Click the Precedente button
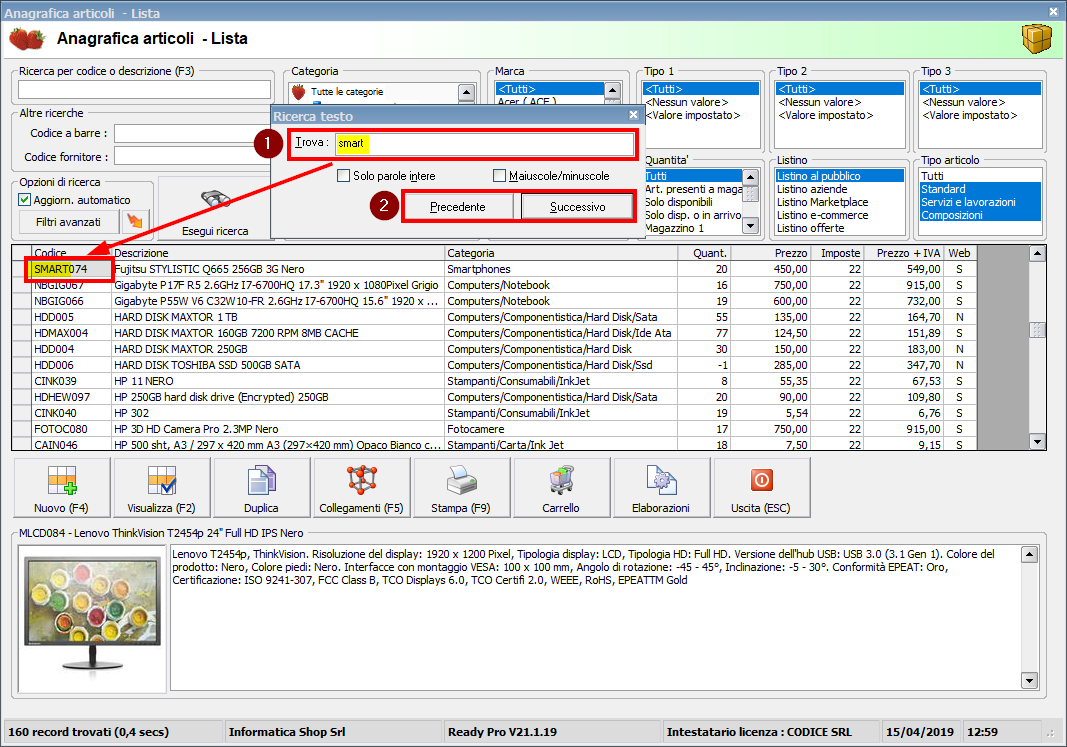 [x=458, y=207]
